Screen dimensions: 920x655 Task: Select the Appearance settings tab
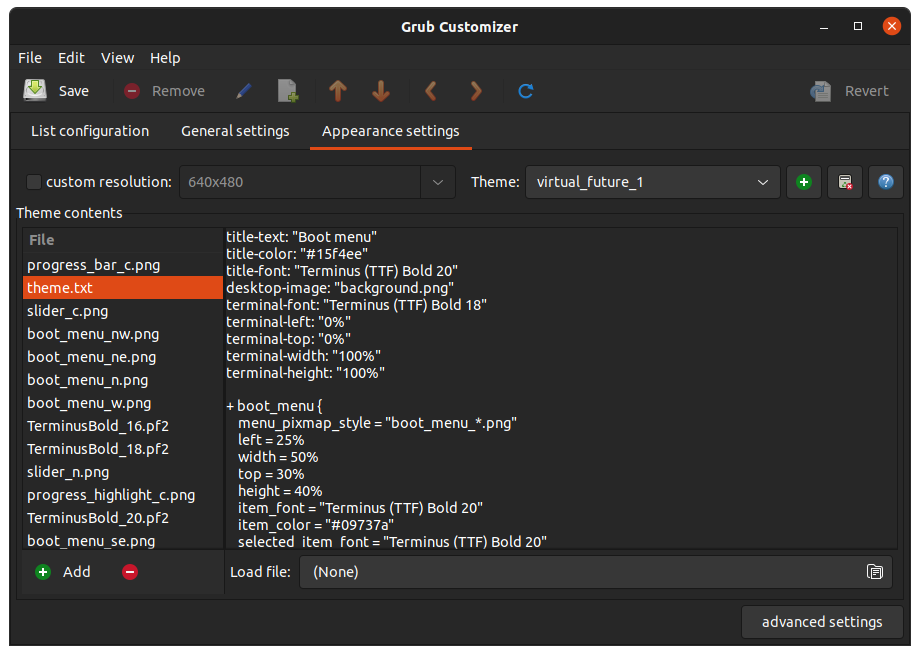pyautogui.click(x=391, y=131)
